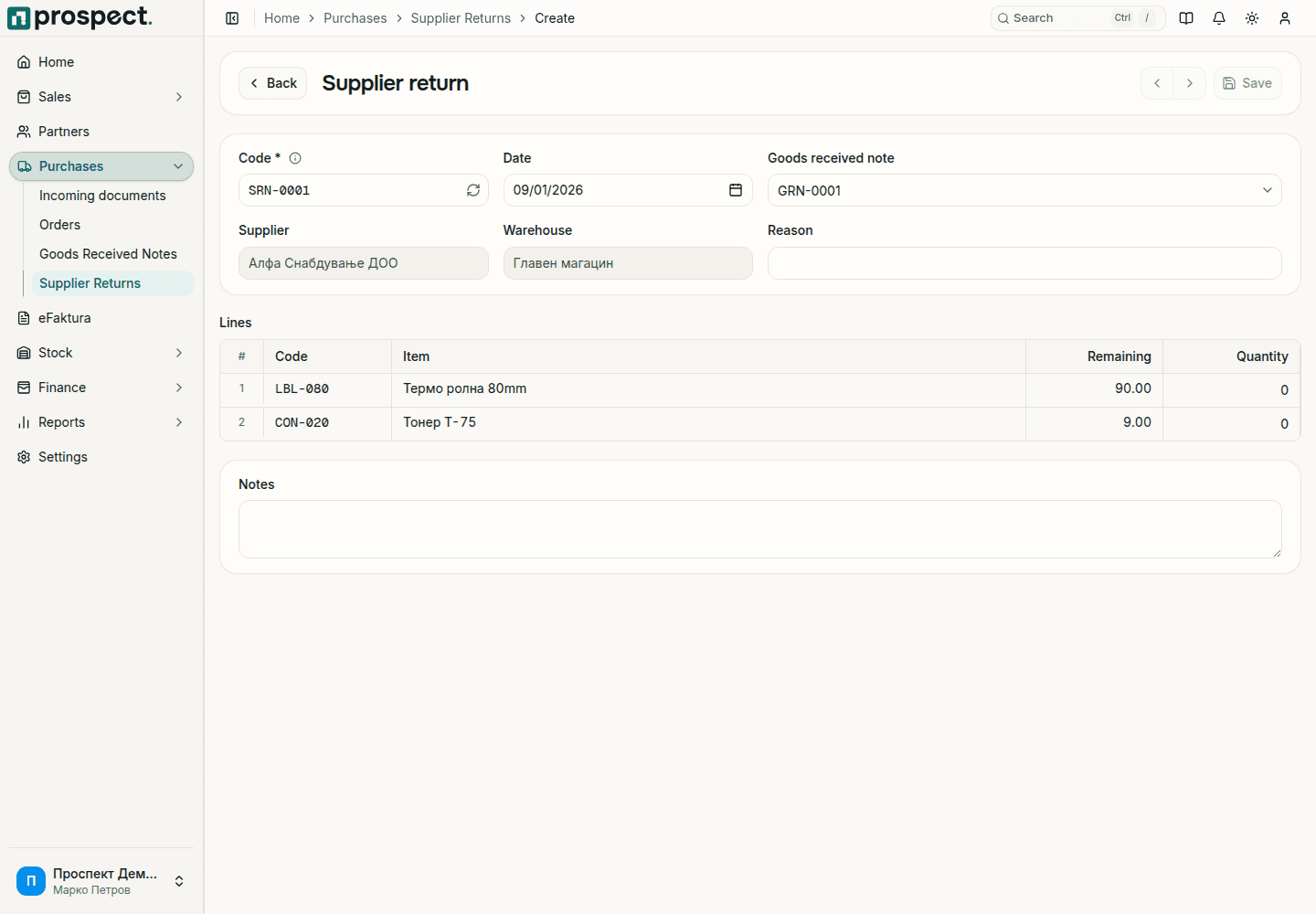The height and width of the screenshot is (914, 1316).
Task: Open Orders under Purchases
Action: point(112,225)
